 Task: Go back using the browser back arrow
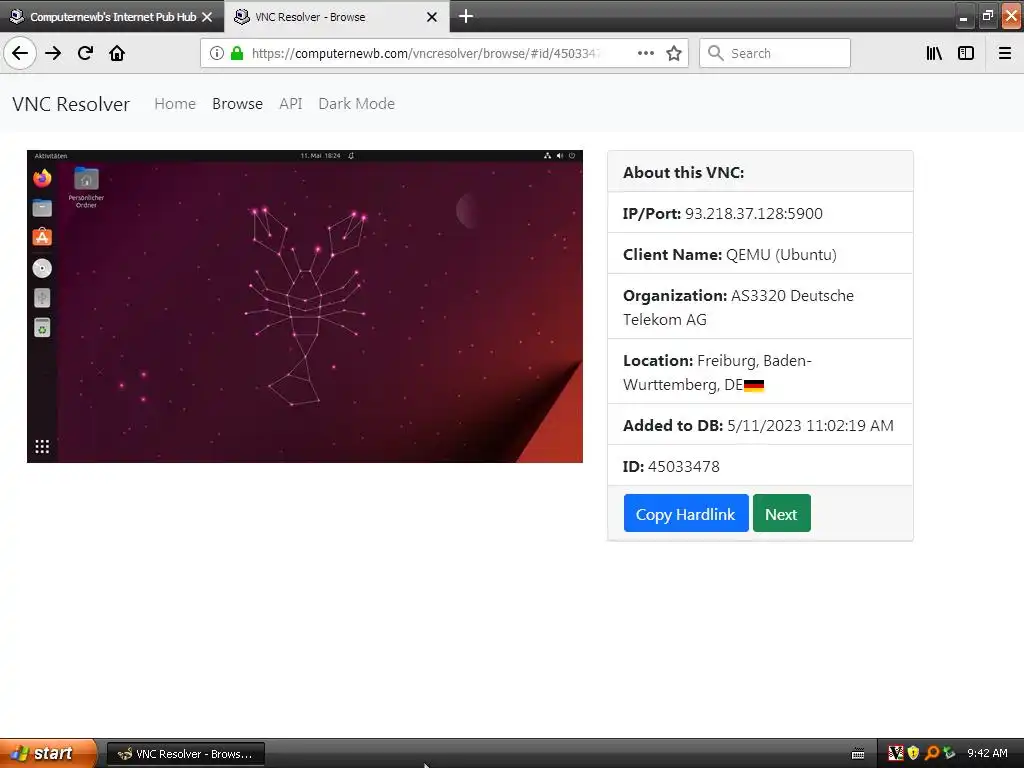tap(20, 53)
